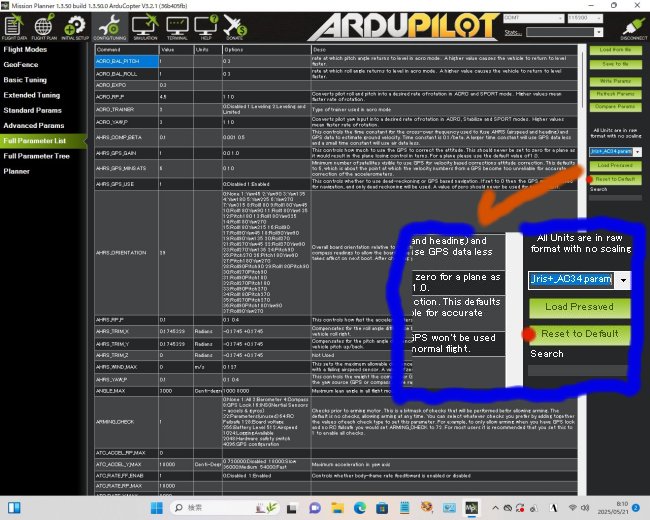Screen dimensions: 650x520
Task: Open Extended Tuning in the sidebar
Action: (x=32, y=95)
